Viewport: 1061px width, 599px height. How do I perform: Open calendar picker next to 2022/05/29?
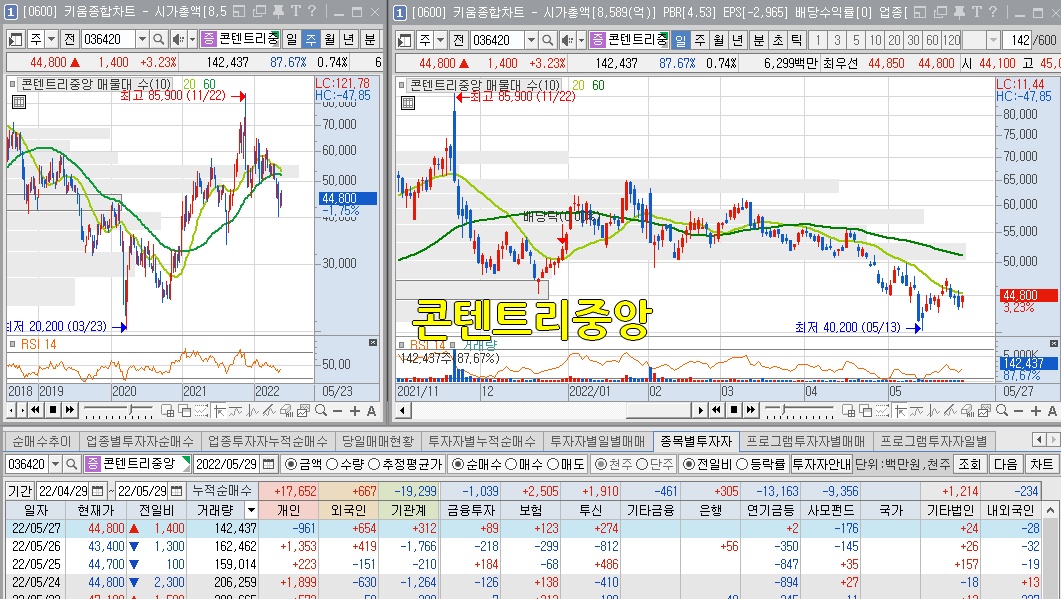(269, 464)
